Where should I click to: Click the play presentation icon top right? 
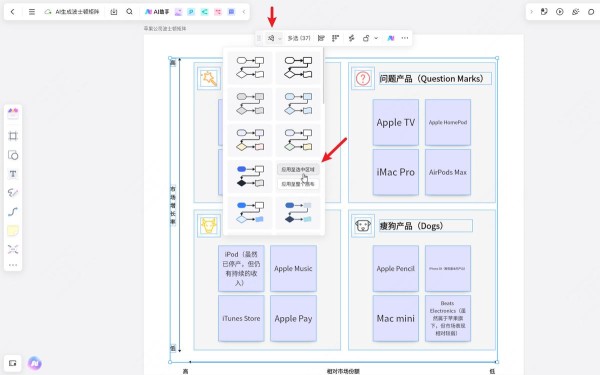click(x=559, y=12)
